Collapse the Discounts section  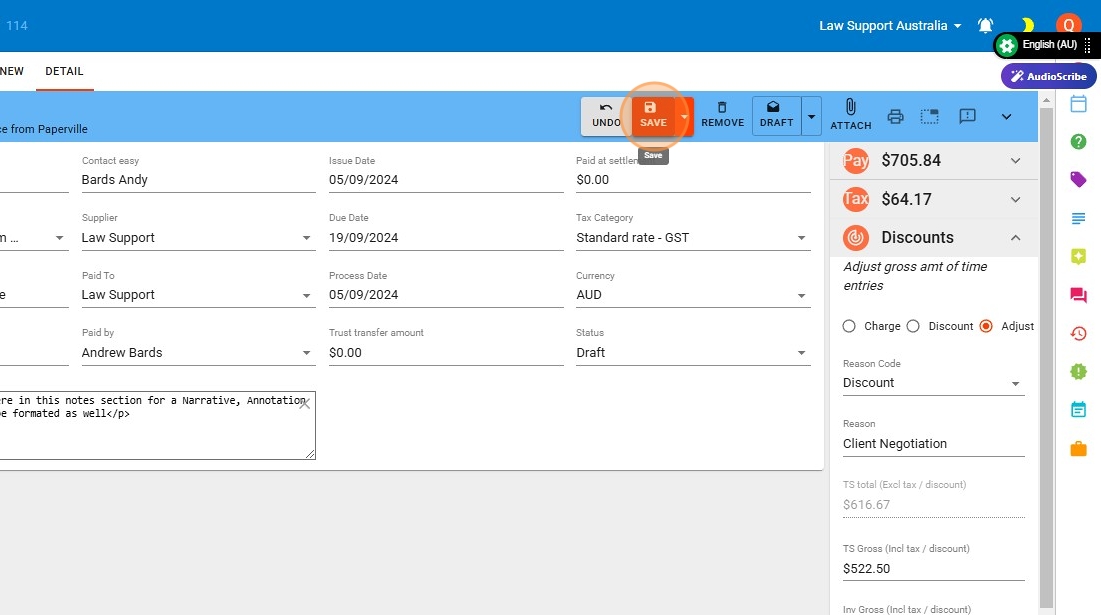(x=1015, y=238)
